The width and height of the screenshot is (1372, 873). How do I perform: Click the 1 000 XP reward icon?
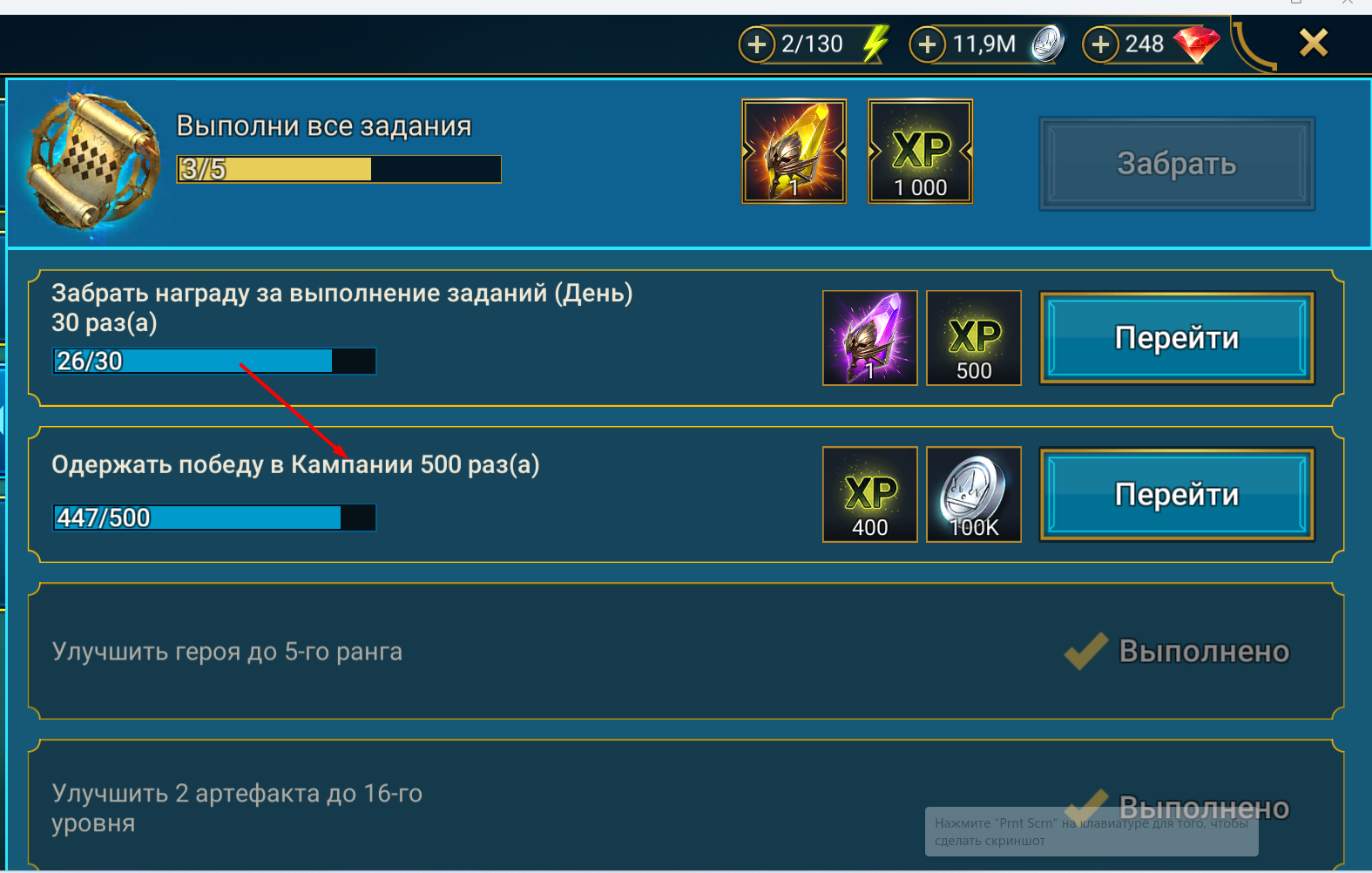pos(920,152)
